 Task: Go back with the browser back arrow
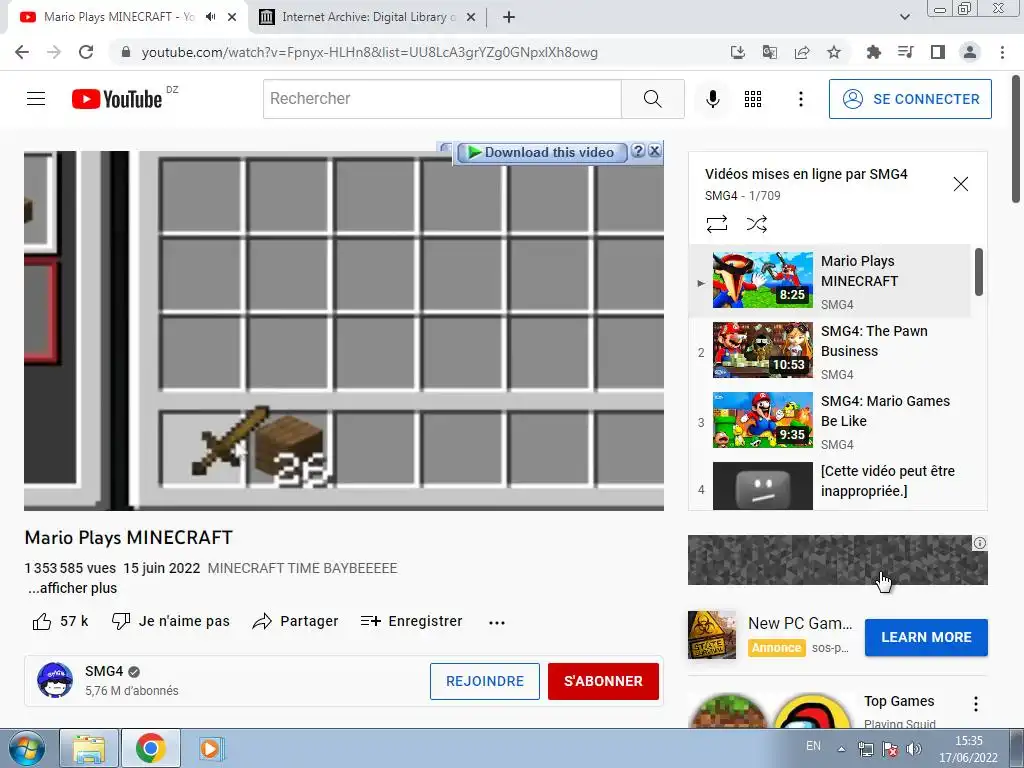pyautogui.click(x=22, y=52)
